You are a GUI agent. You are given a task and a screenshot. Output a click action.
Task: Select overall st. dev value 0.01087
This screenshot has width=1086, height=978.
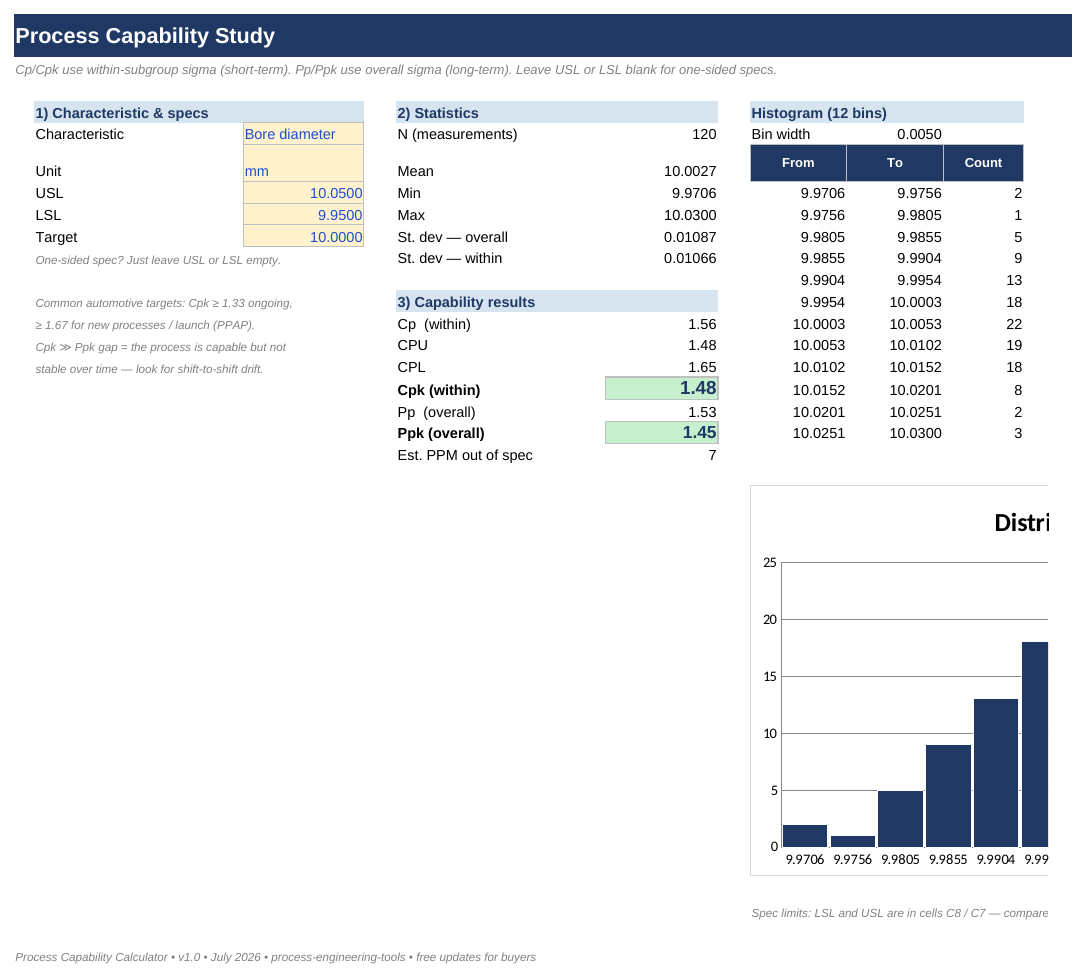pos(690,237)
